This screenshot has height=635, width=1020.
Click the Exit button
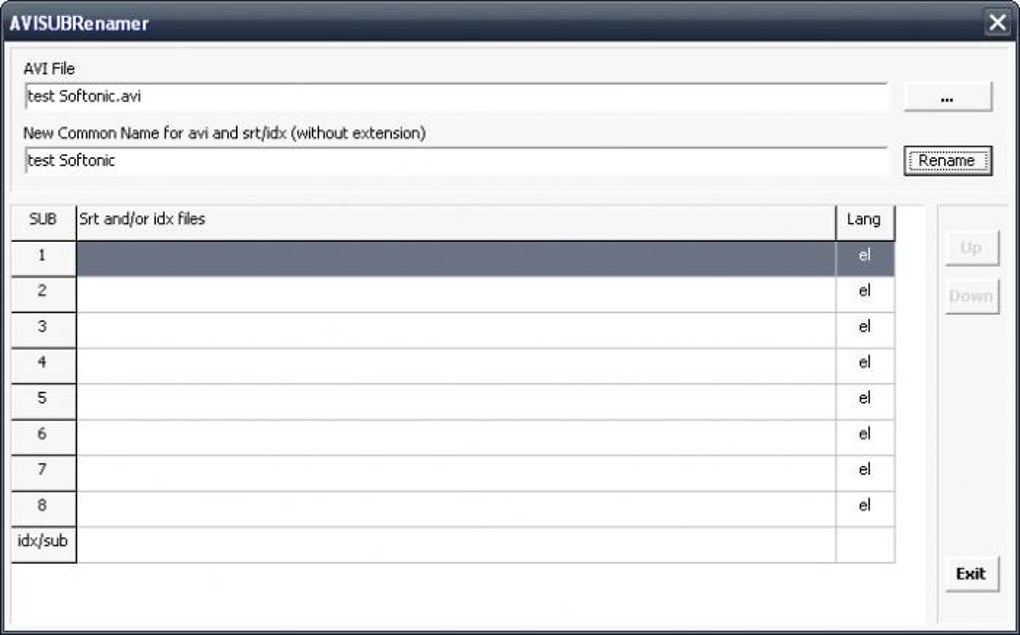coord(970,574)
